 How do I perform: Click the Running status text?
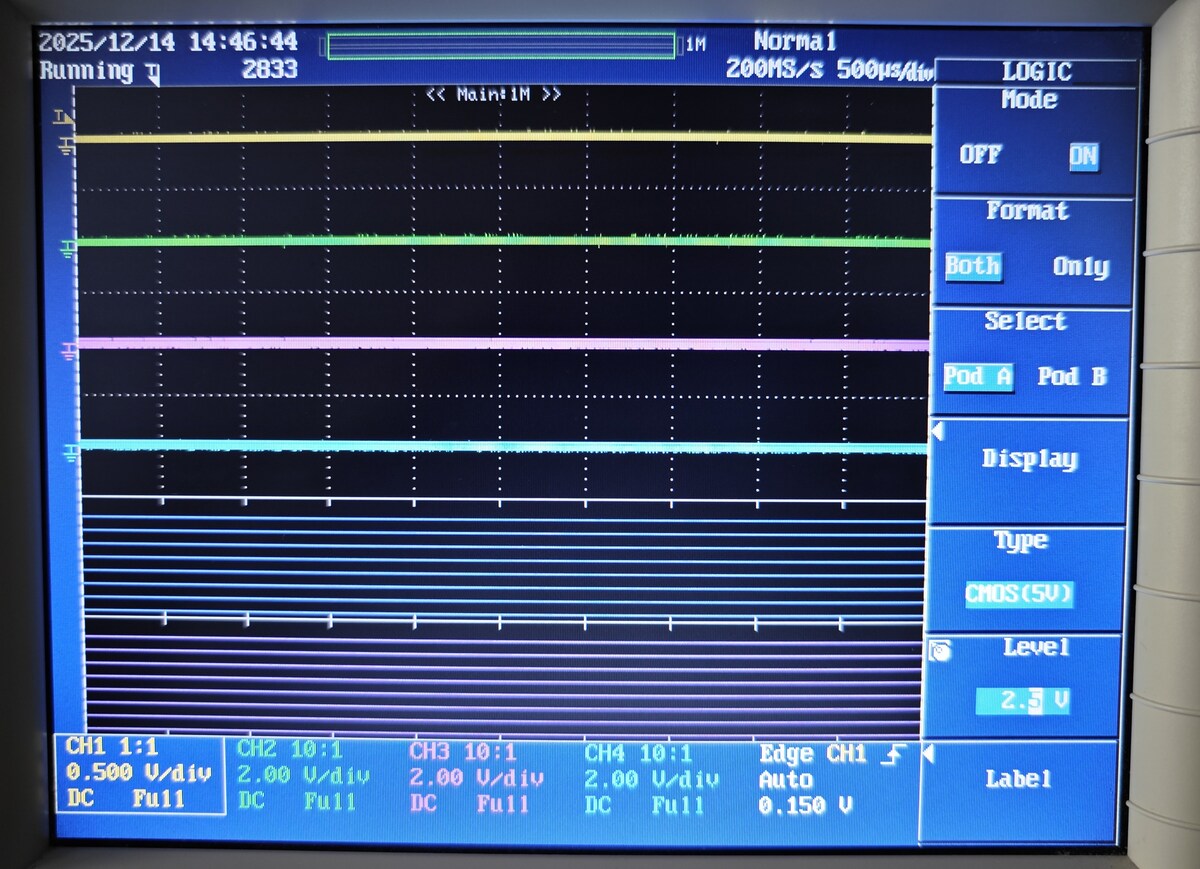[x=86, y=71]
